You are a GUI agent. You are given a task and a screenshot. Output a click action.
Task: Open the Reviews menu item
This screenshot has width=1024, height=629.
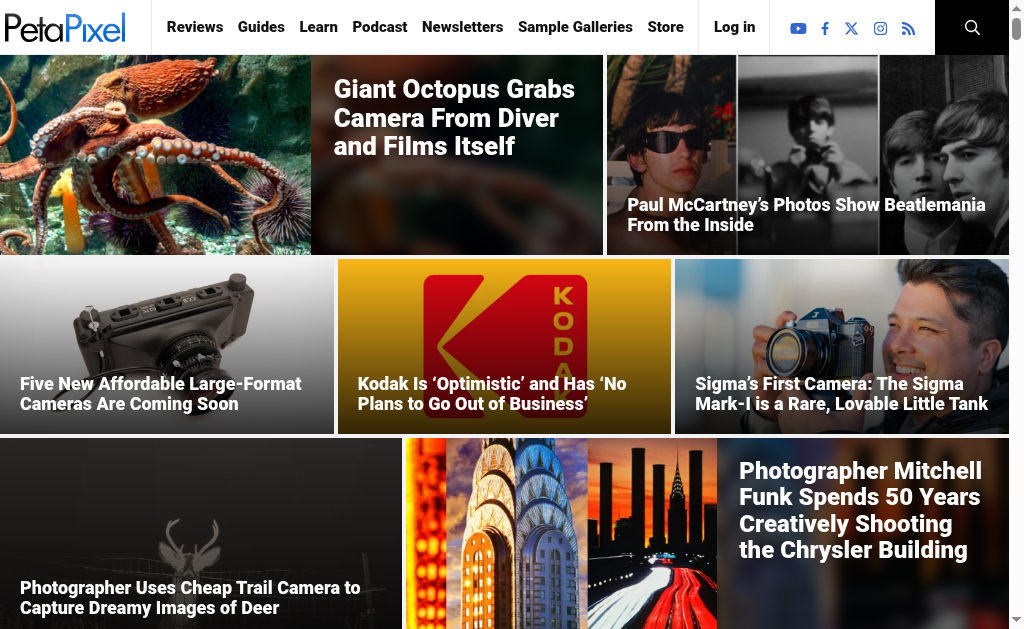click(x=195, y=27)
